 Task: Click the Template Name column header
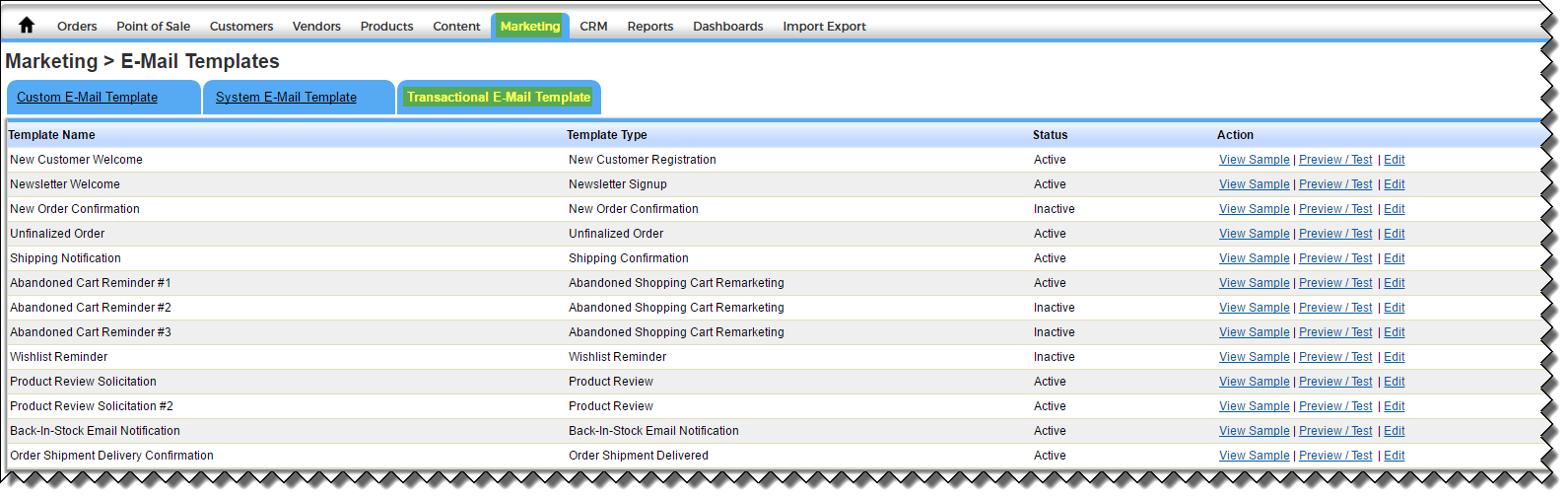[x=52, y=135]
